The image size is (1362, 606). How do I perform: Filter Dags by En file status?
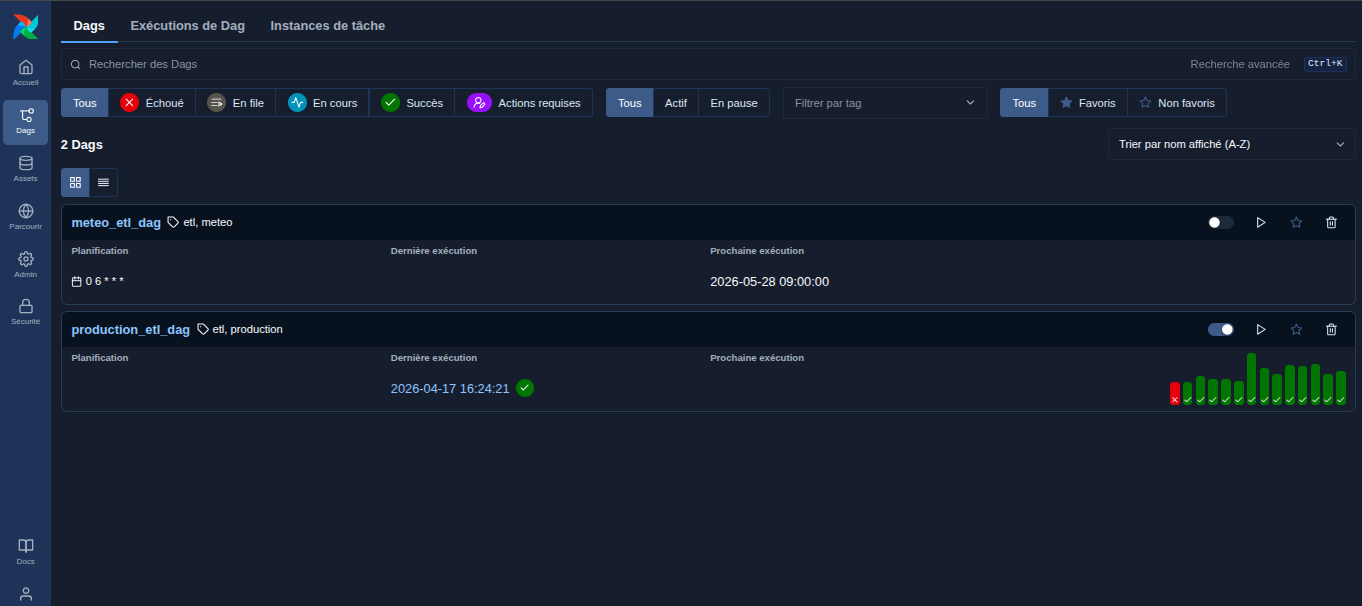[x=236, y=103]
